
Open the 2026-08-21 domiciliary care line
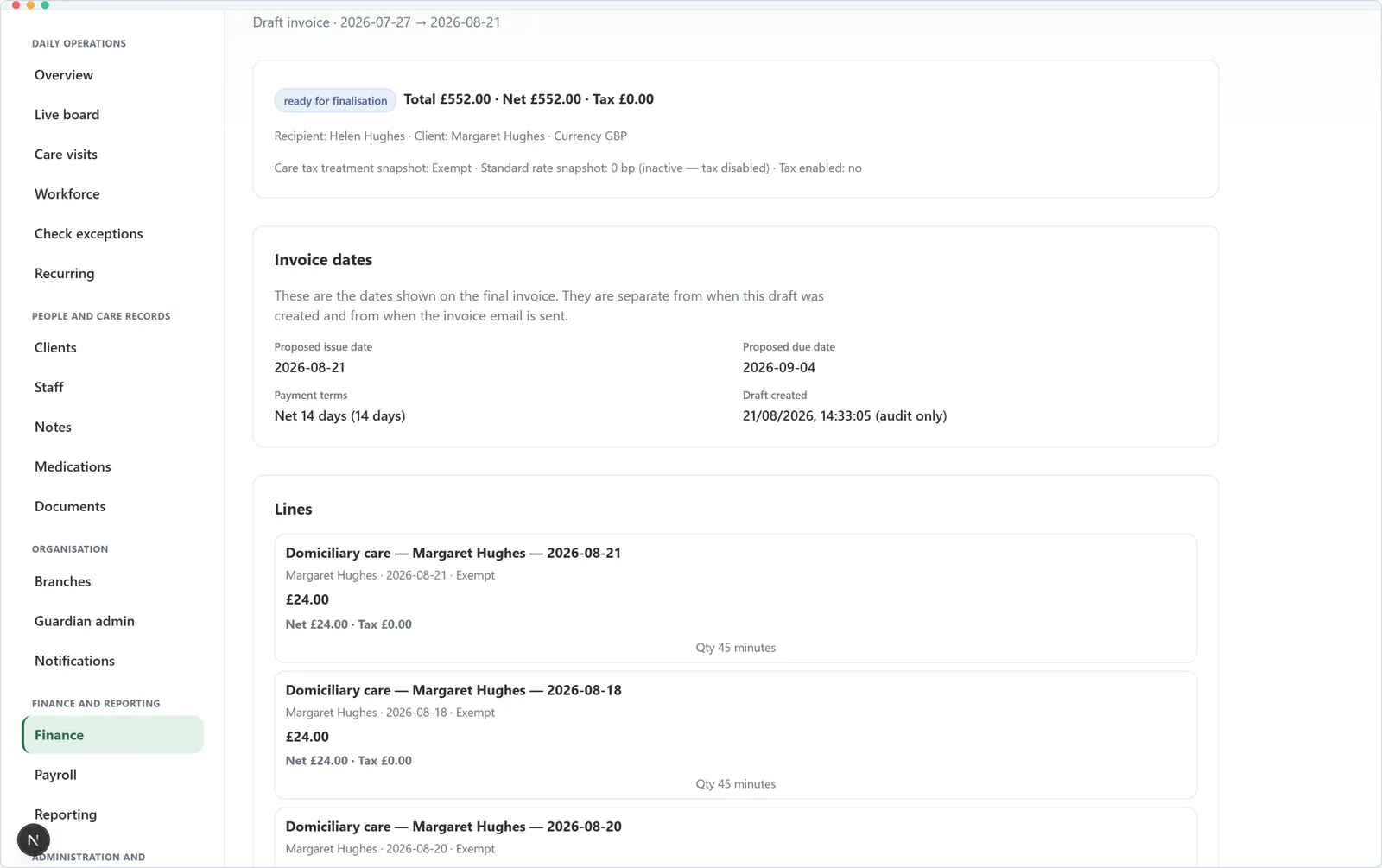pos(736,599)
